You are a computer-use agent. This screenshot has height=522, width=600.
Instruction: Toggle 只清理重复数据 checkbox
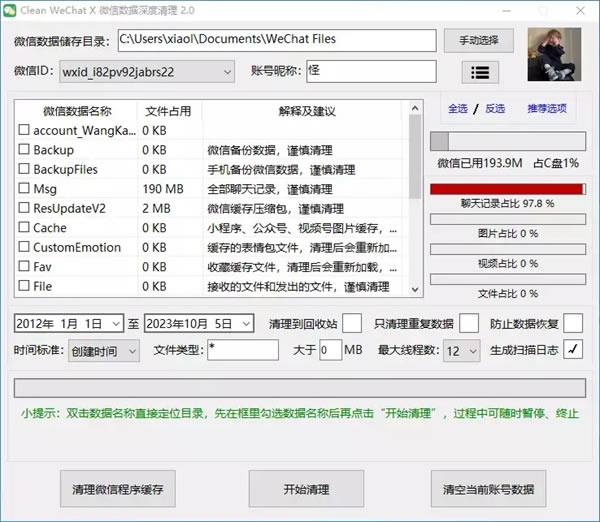tap(469, 323)
